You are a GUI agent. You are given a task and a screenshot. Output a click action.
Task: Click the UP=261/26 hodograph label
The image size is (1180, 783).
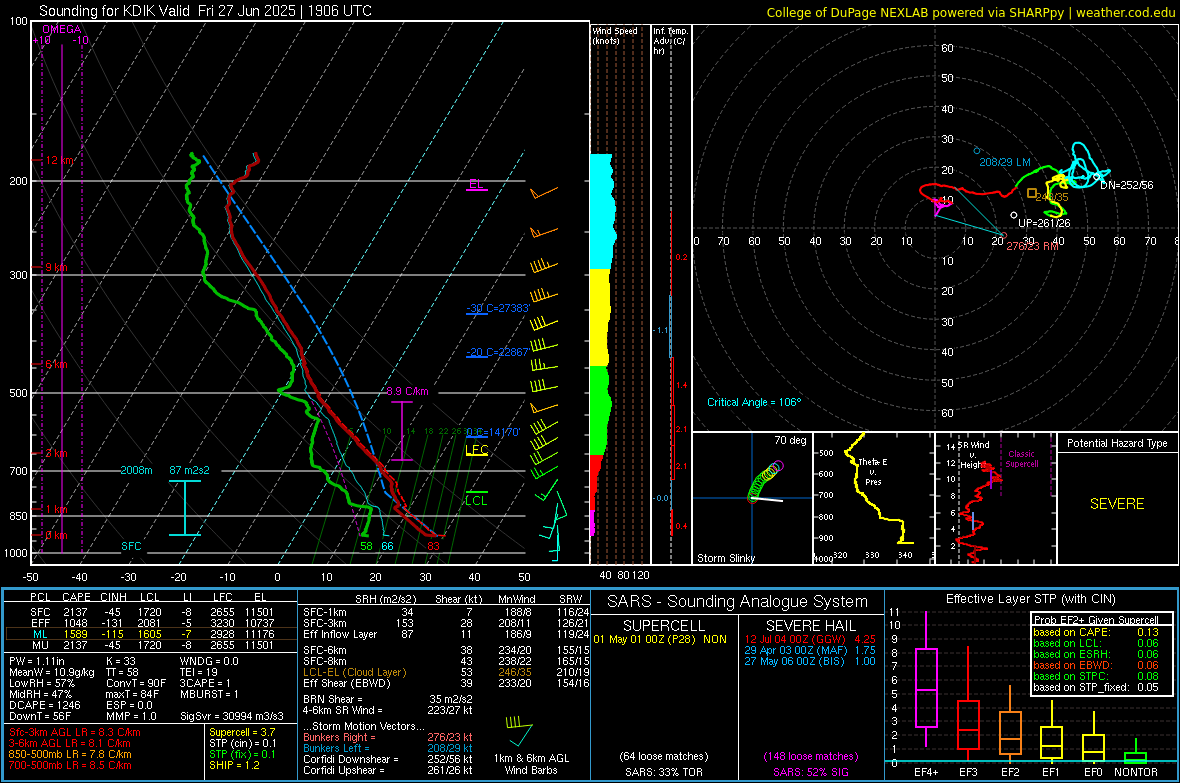[1044, 223]
